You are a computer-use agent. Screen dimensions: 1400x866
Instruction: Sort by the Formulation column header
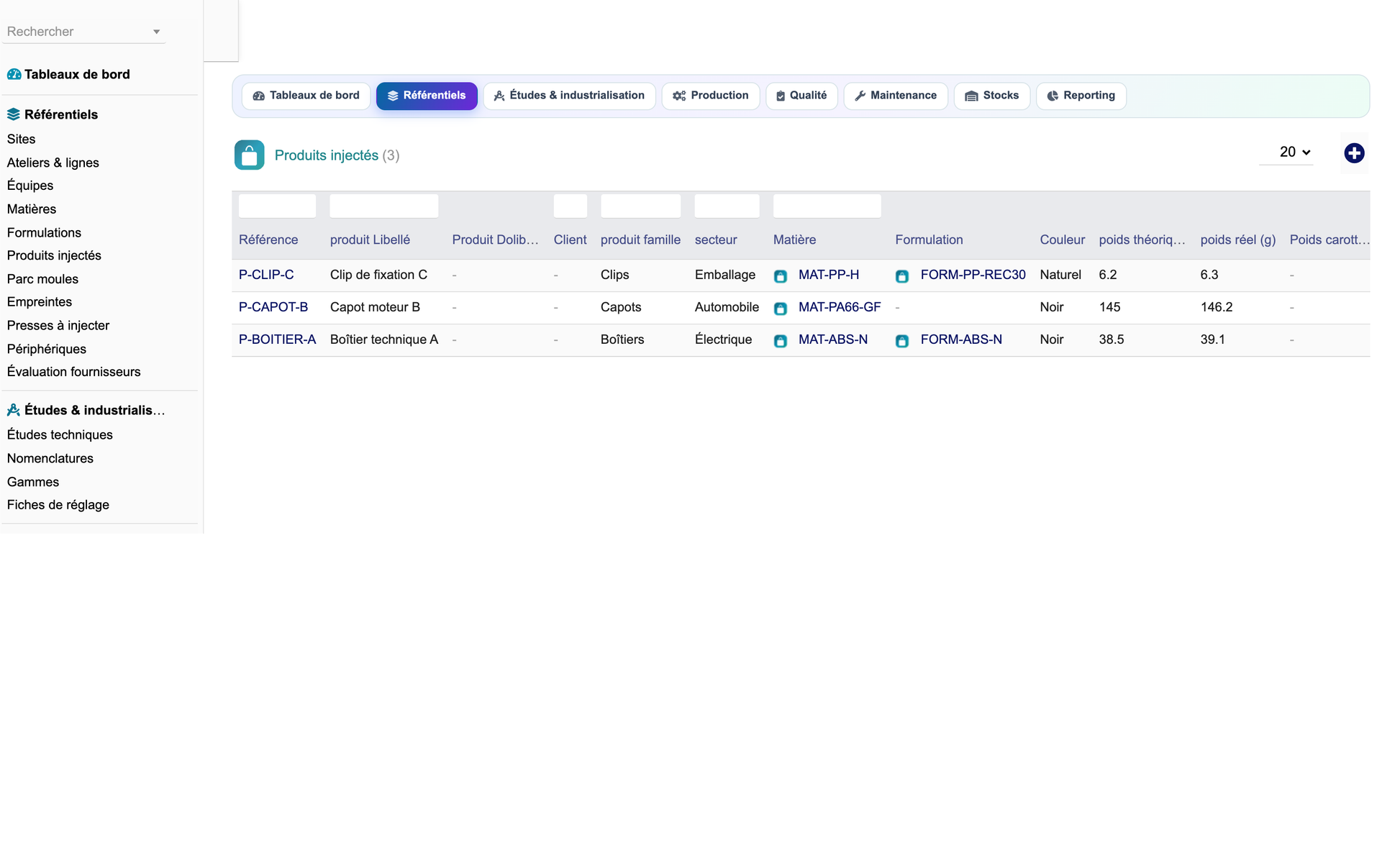click(929, 240)
